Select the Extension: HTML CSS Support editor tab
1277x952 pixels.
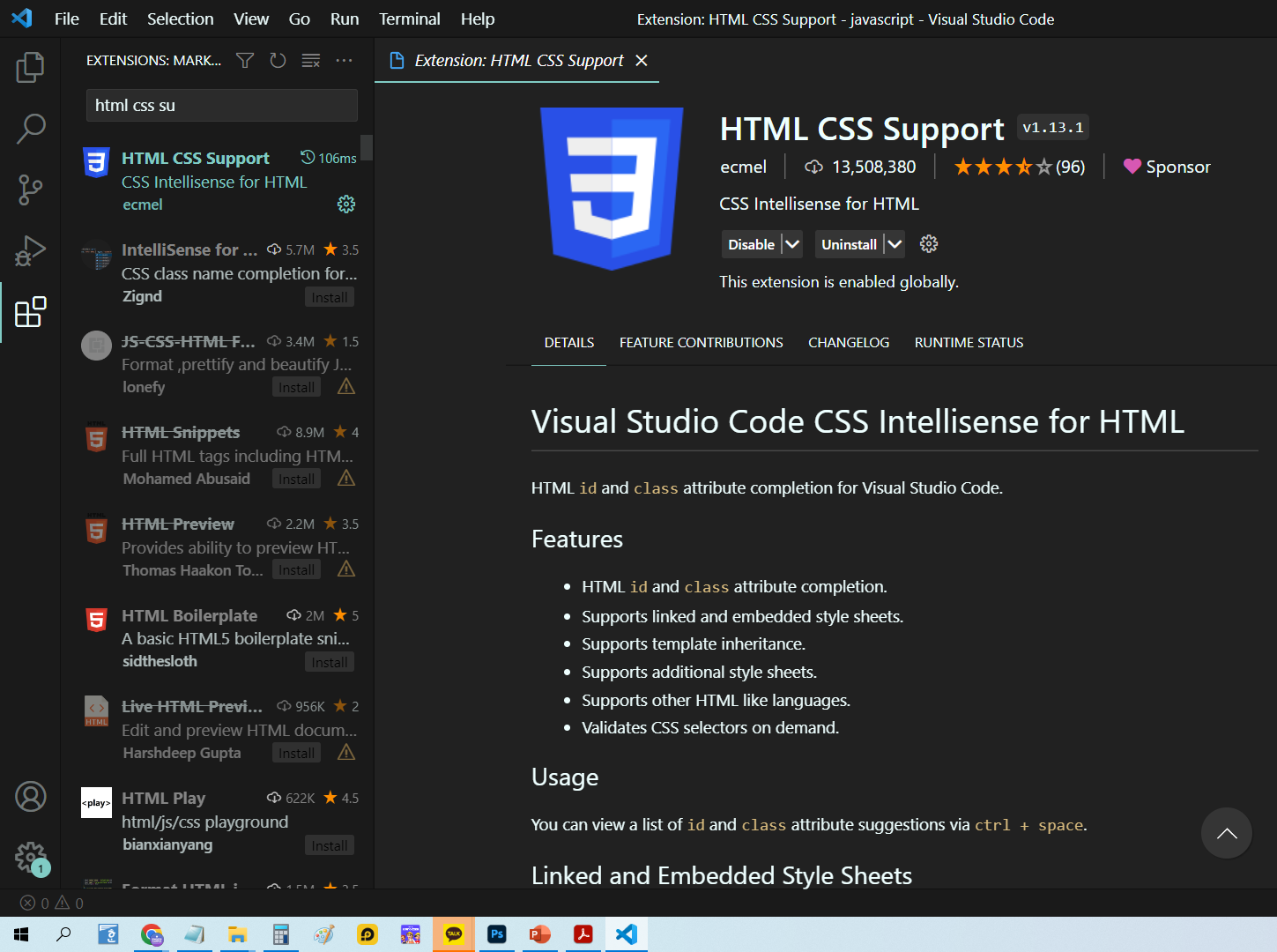tap(517, 60)
